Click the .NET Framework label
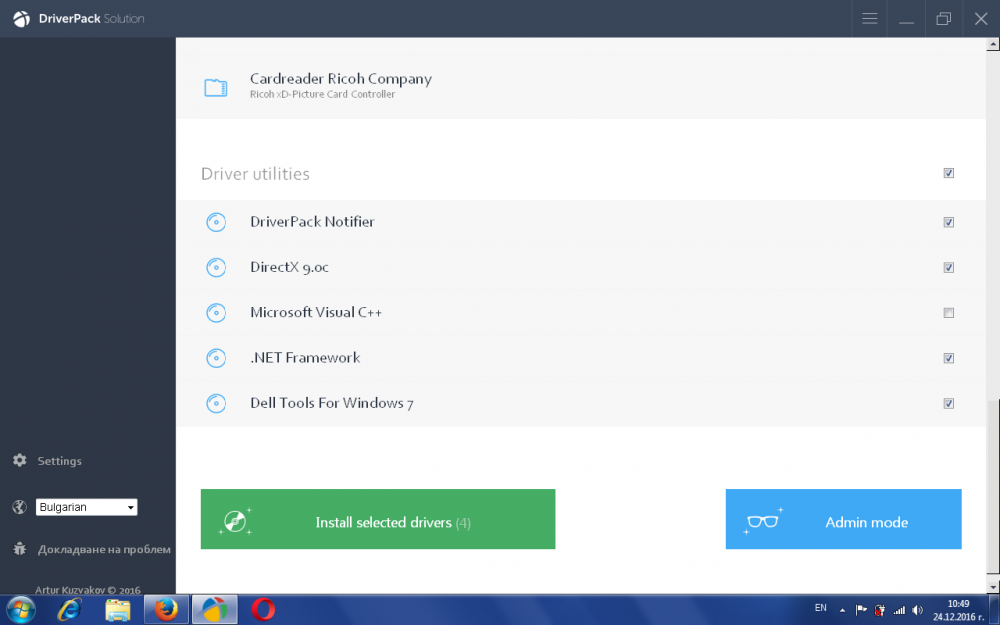The image size is (1000, 625). (x=305, y=358)
